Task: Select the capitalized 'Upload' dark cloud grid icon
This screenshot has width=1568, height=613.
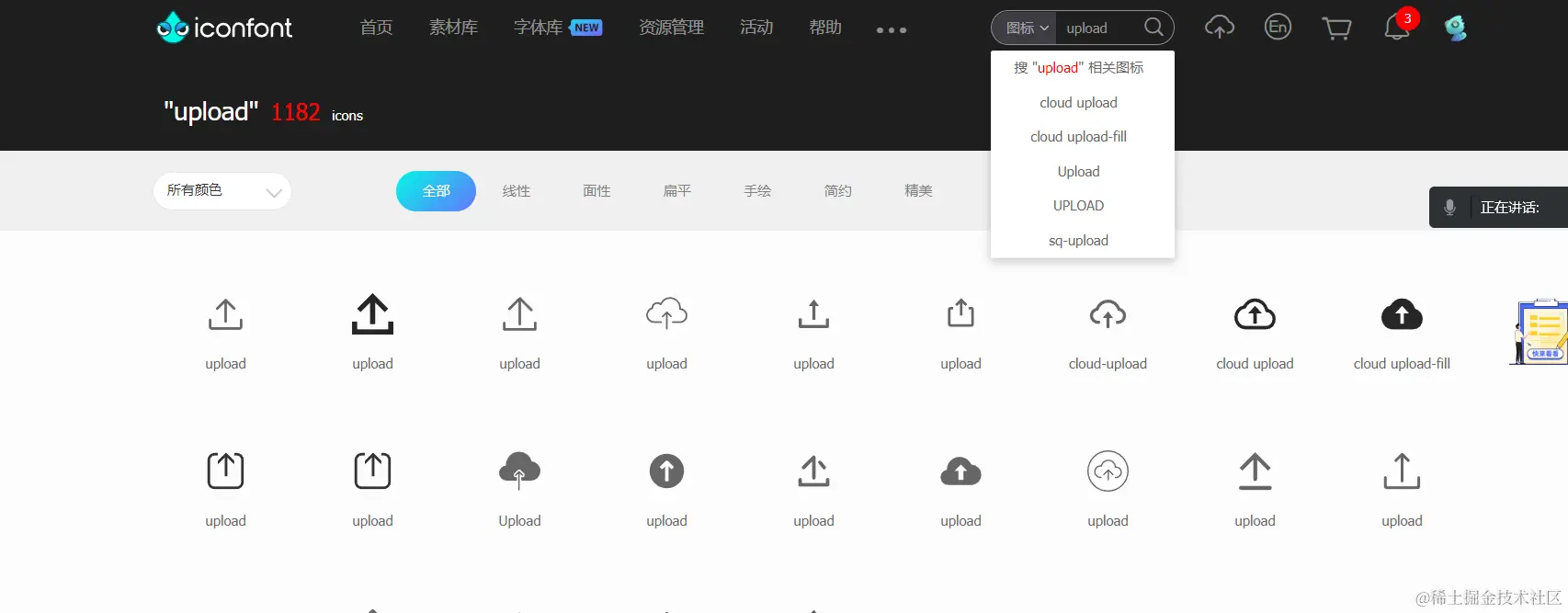Action: (x=519, y=471)
